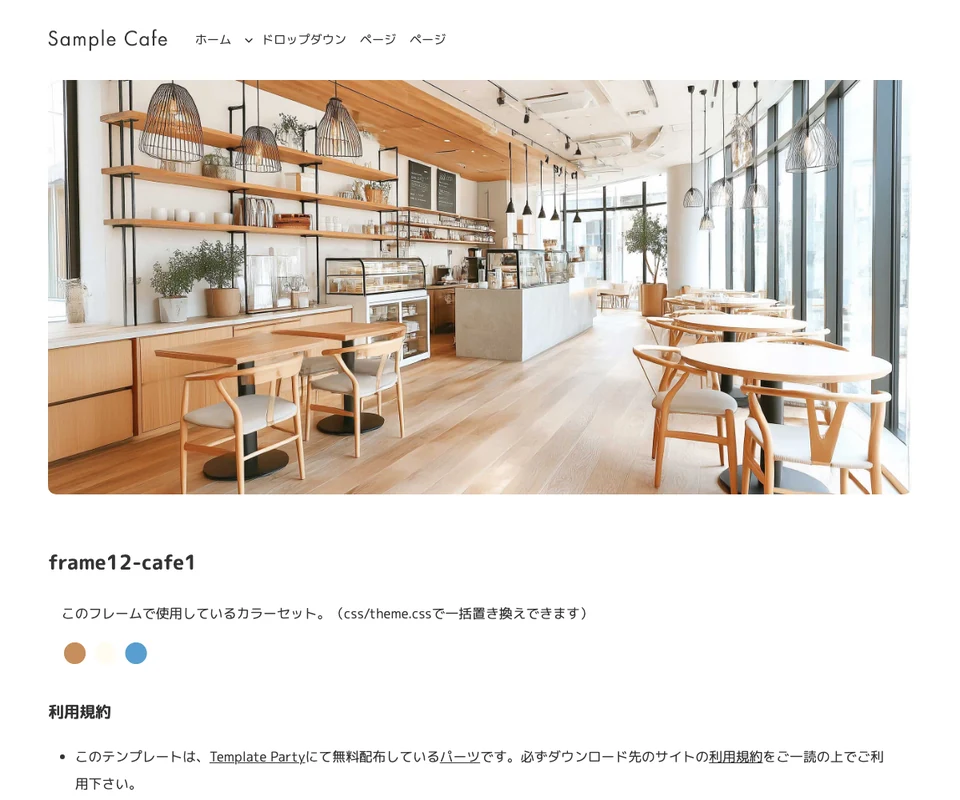Click the bold 利用規約 section heading

[x=80, y=712]
